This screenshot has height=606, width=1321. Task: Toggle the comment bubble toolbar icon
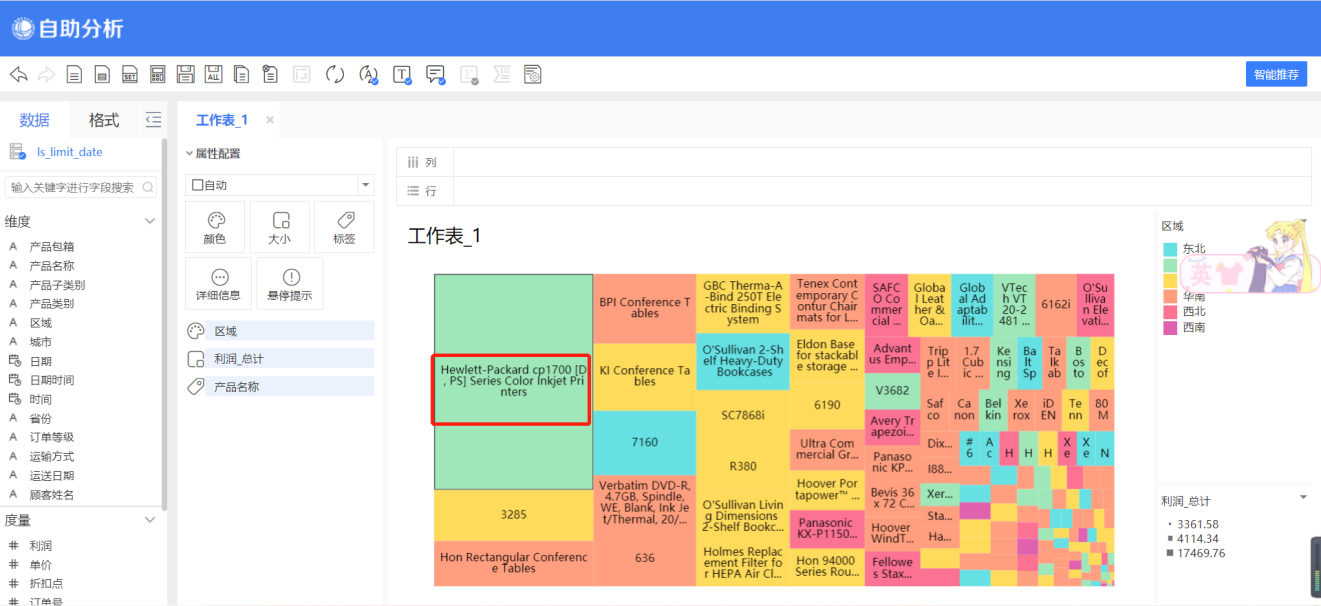click(435, 74)
